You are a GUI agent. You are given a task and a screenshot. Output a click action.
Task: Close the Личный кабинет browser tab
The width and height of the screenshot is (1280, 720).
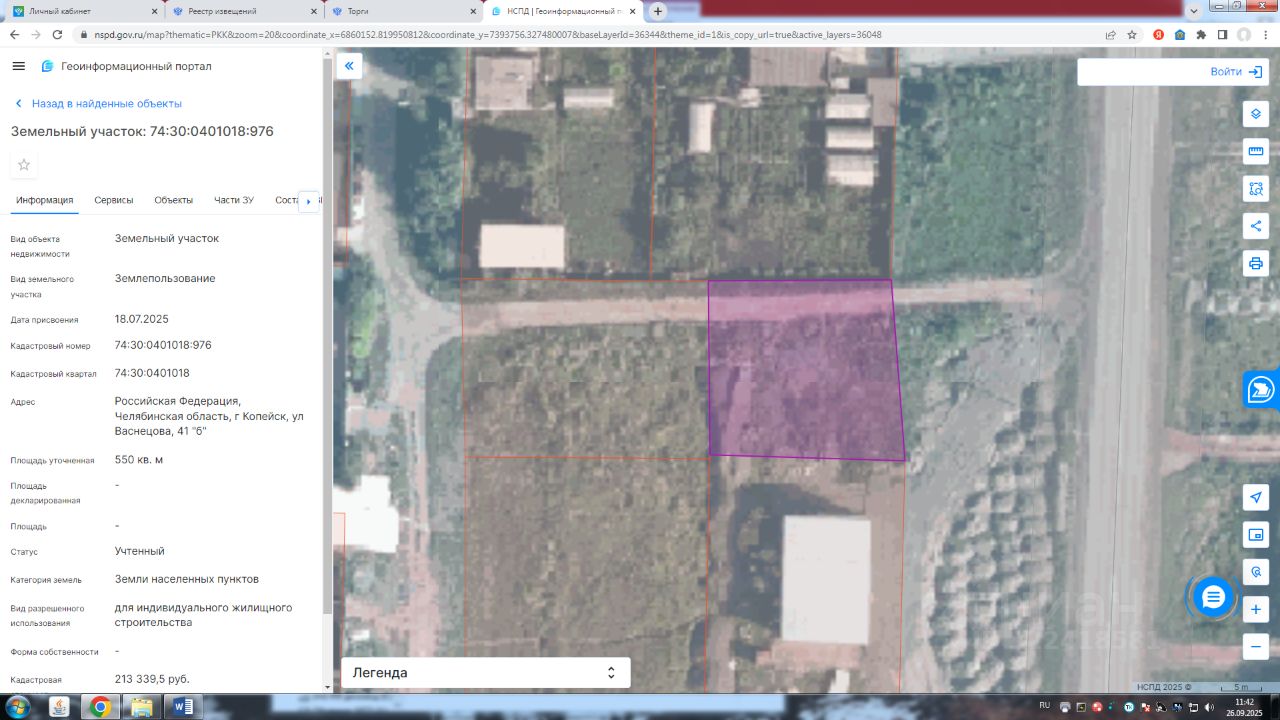[152, 11]
